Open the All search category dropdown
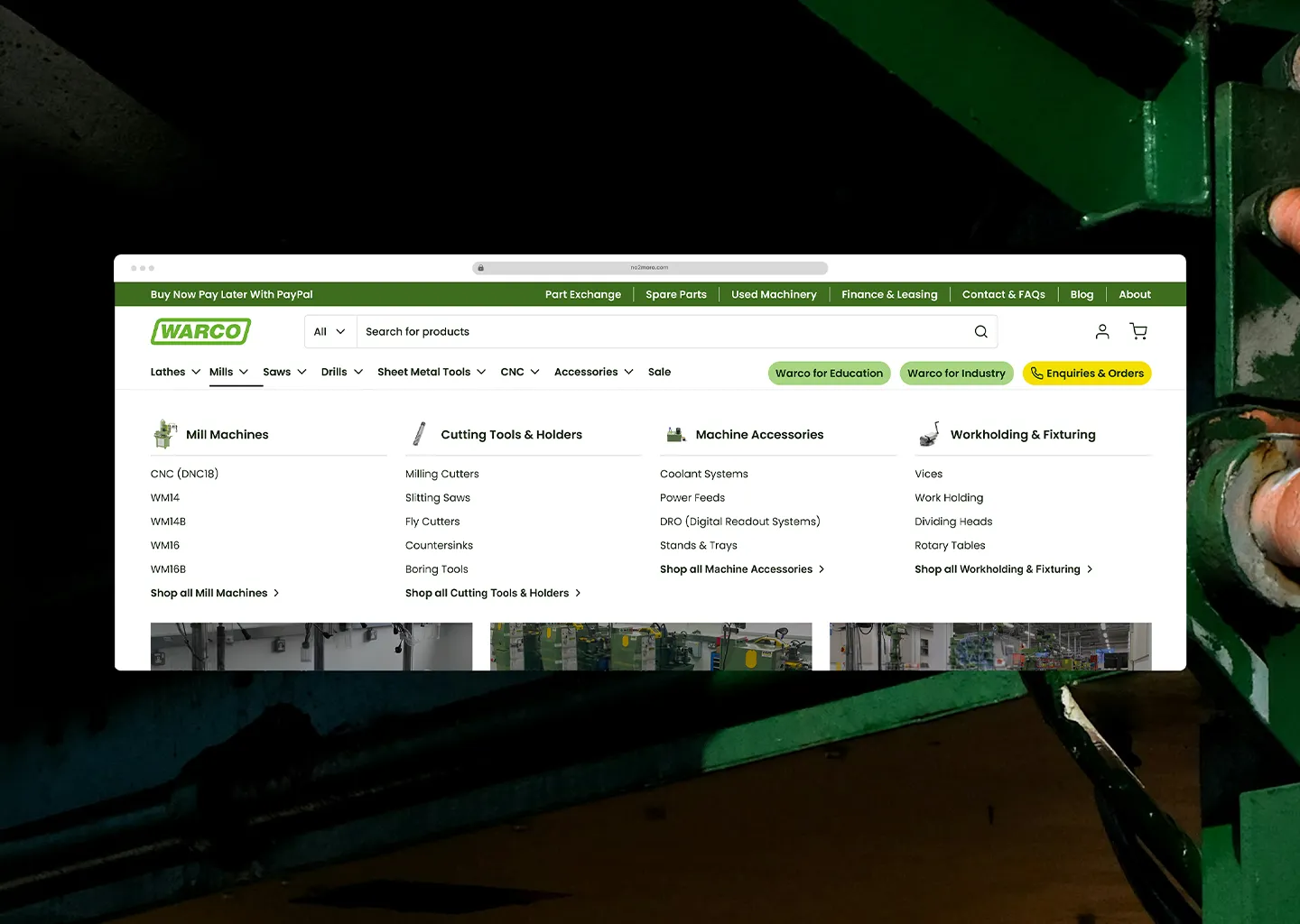The image size is (1300, 924). (x=330, y=332)
